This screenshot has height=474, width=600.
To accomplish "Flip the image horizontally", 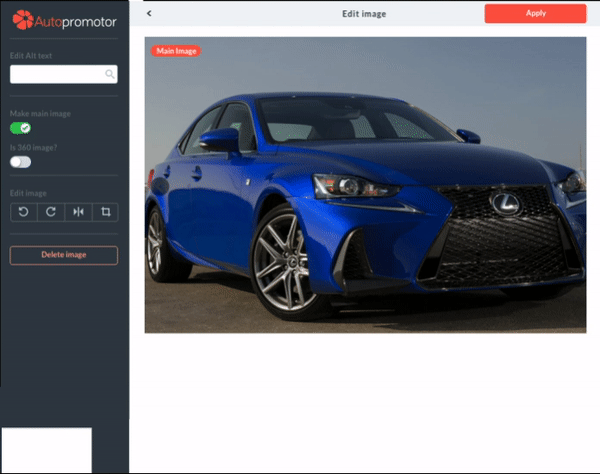I will click(77, 212).
